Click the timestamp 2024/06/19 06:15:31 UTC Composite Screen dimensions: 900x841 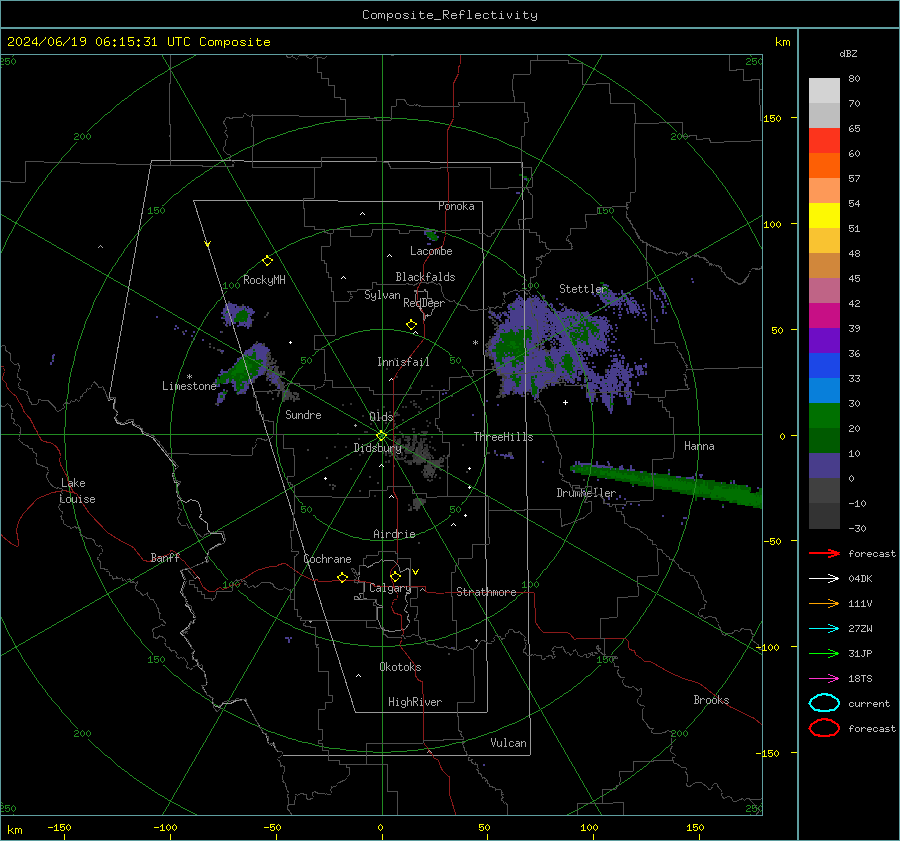pyautogui.click(x=138, y=42)
